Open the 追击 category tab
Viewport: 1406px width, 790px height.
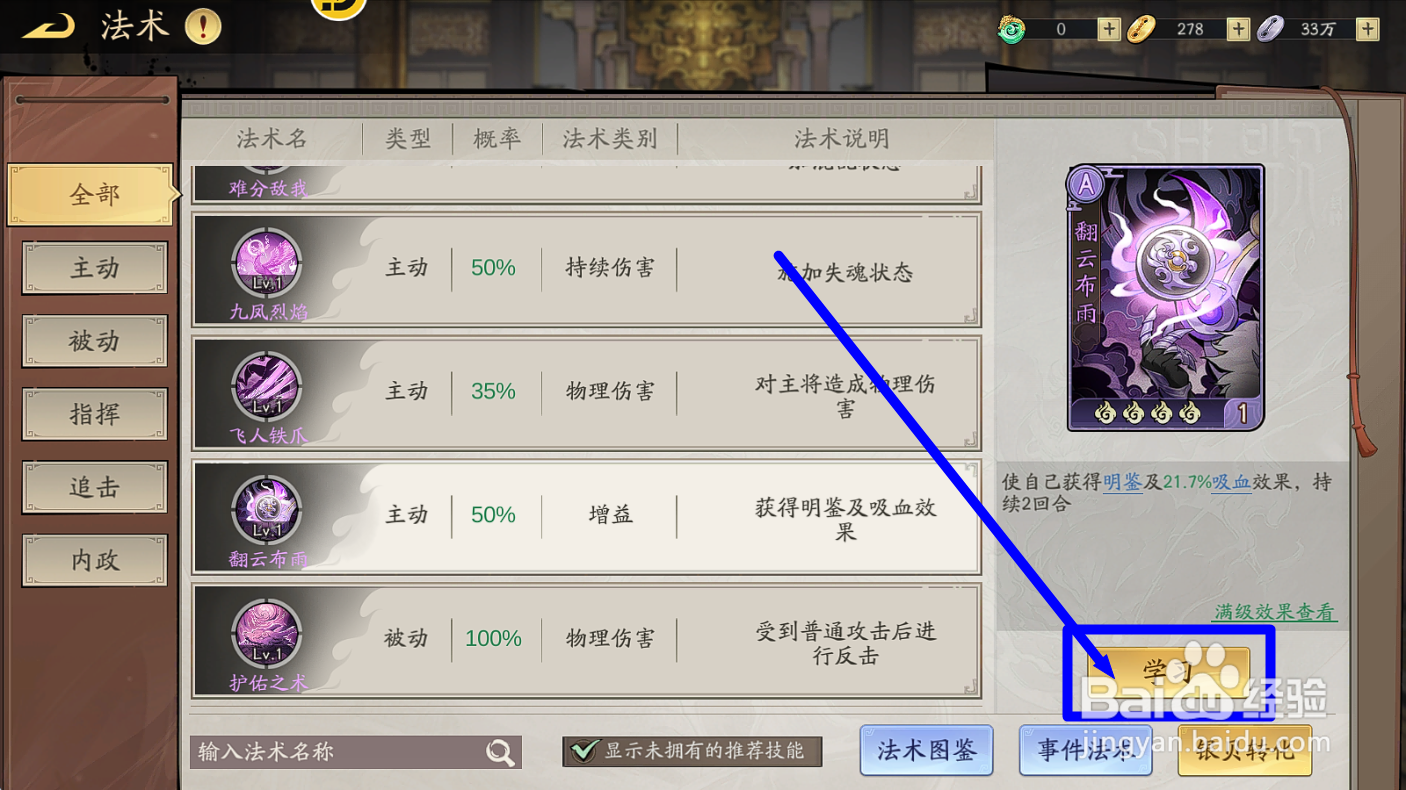[x=95, y=487]
